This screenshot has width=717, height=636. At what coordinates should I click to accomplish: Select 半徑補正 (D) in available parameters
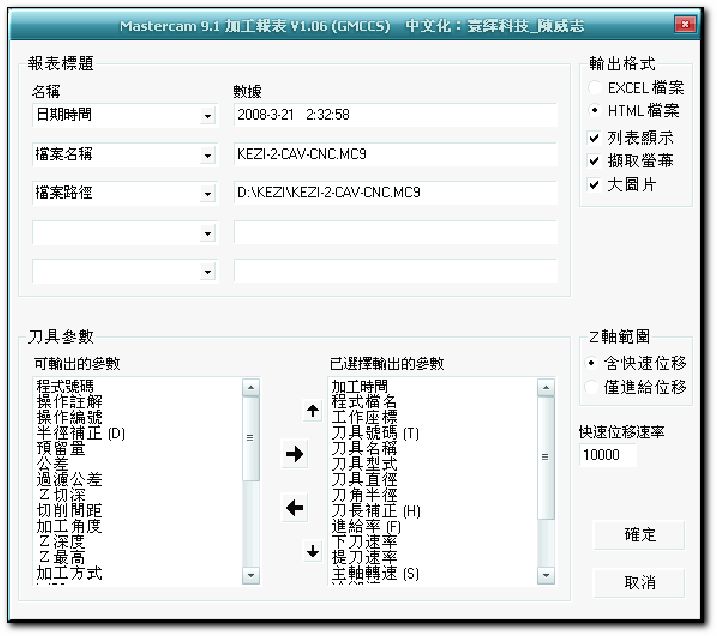(x=80, y=433)
